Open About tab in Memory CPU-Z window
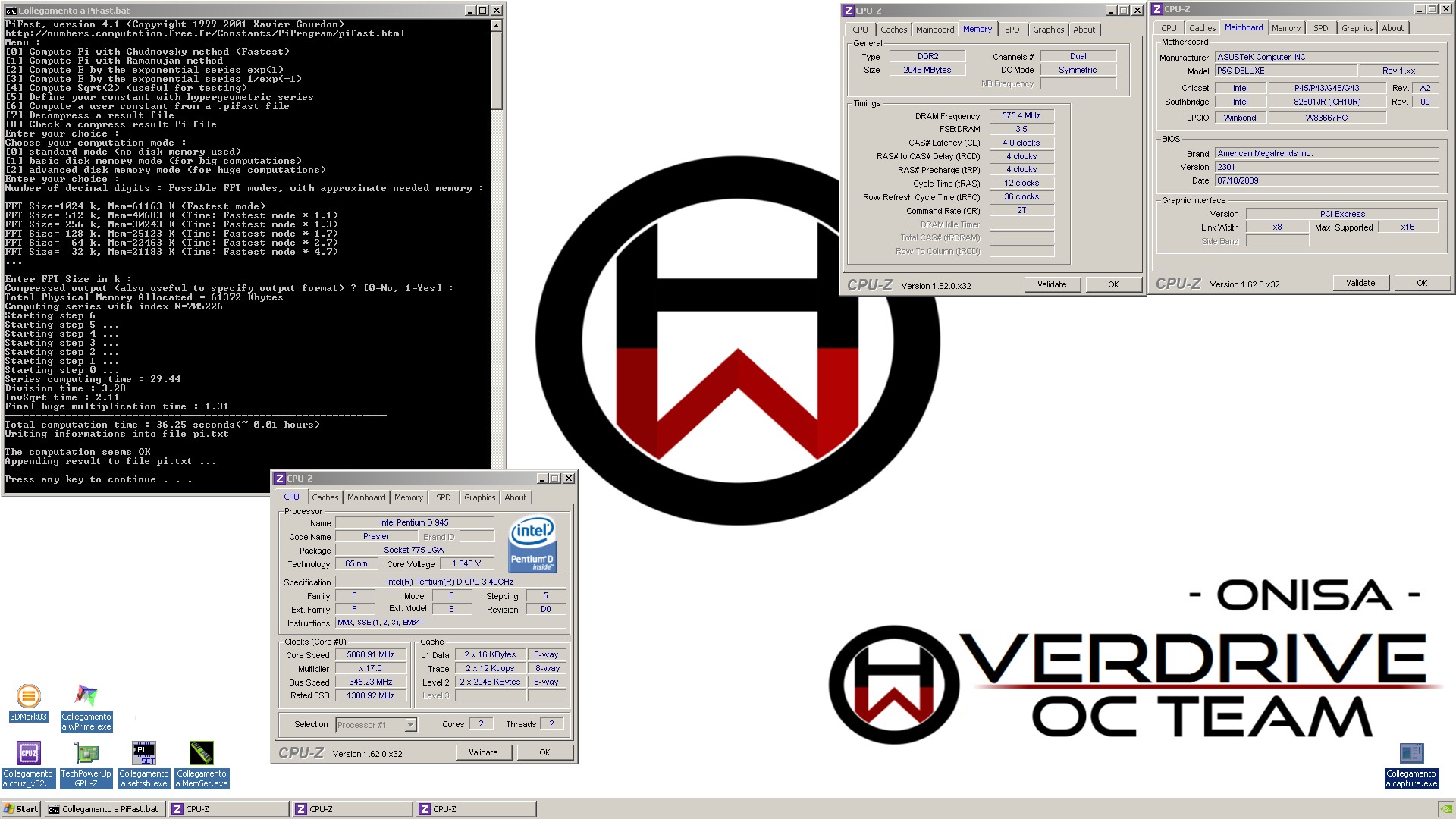The height and width of the screenshot is (819, 1456). [1084, 30]
